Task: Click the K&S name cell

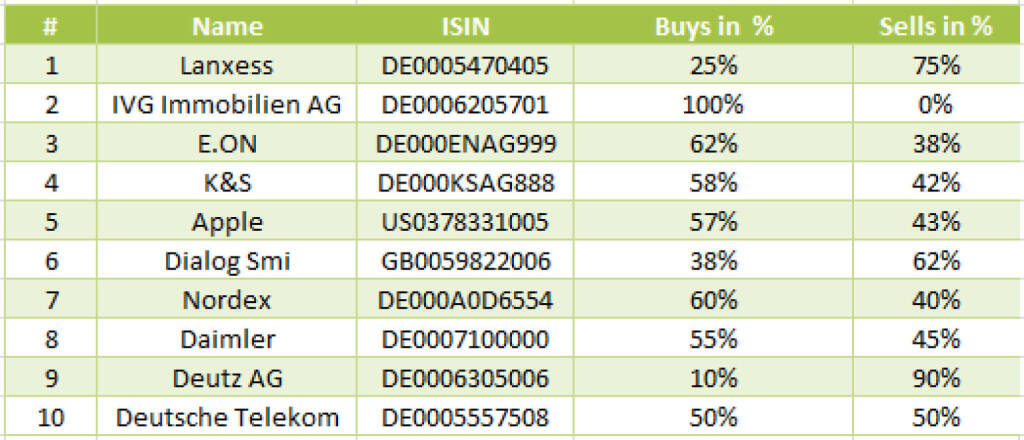Action: coord(227,183)
